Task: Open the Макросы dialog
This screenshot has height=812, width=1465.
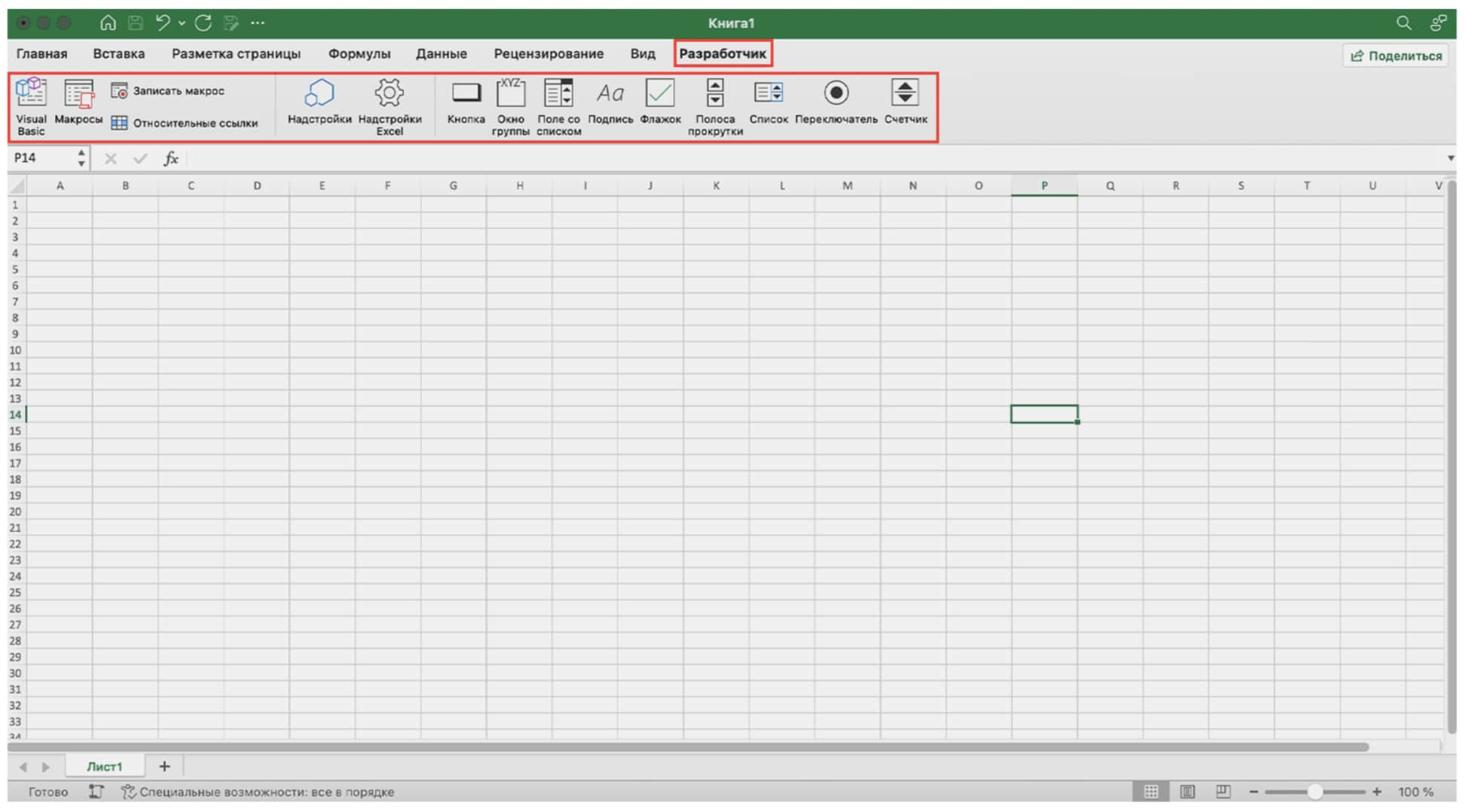Action: (x=78, y=102)
